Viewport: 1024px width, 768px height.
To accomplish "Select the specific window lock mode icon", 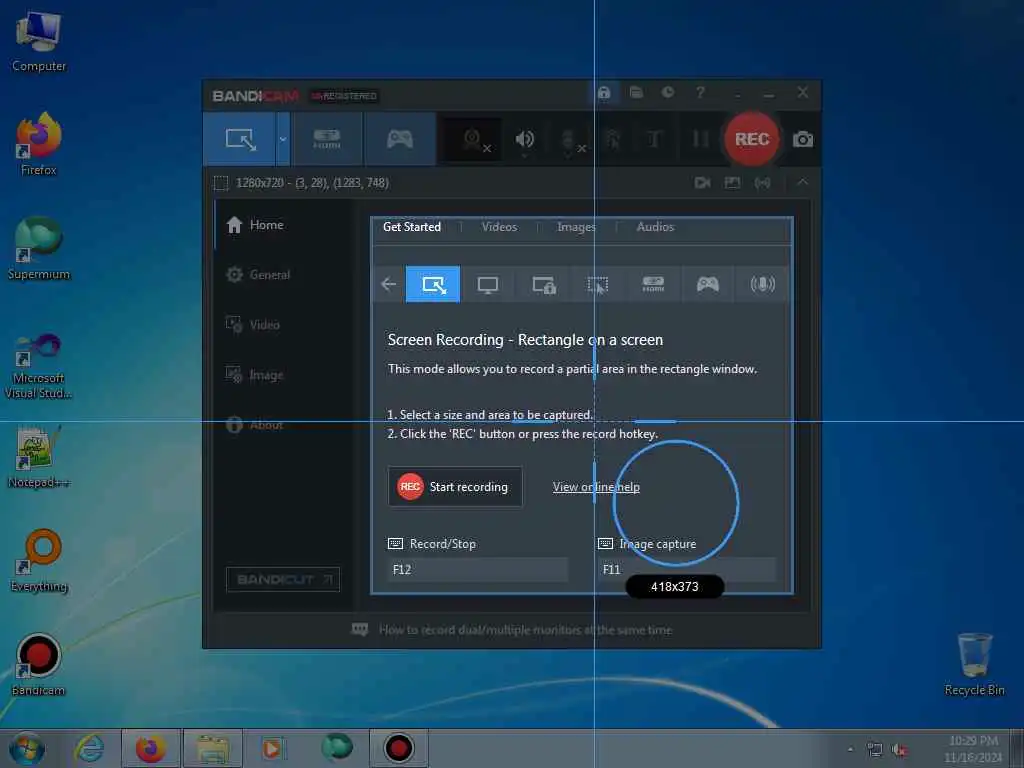I will (x=543, y=284).
